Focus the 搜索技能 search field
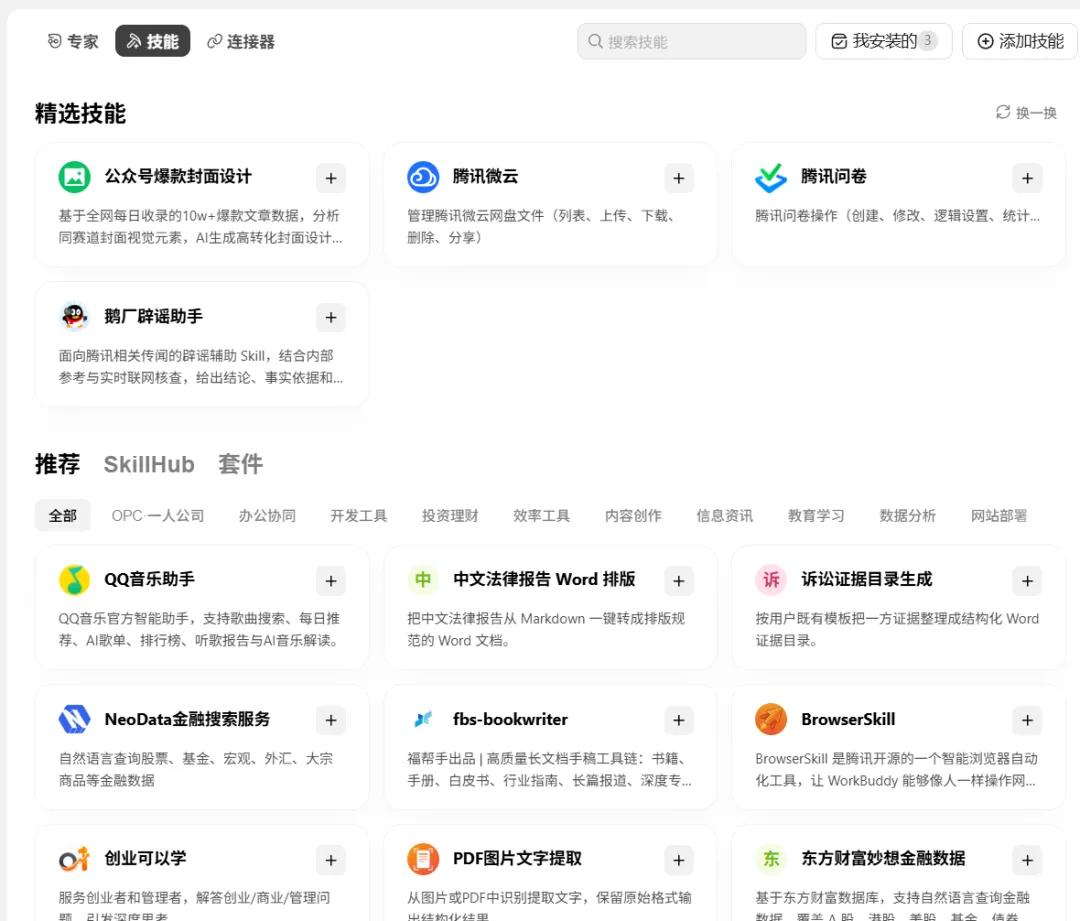Screen dimensions: 1080x921 click(x=692, y=41)
